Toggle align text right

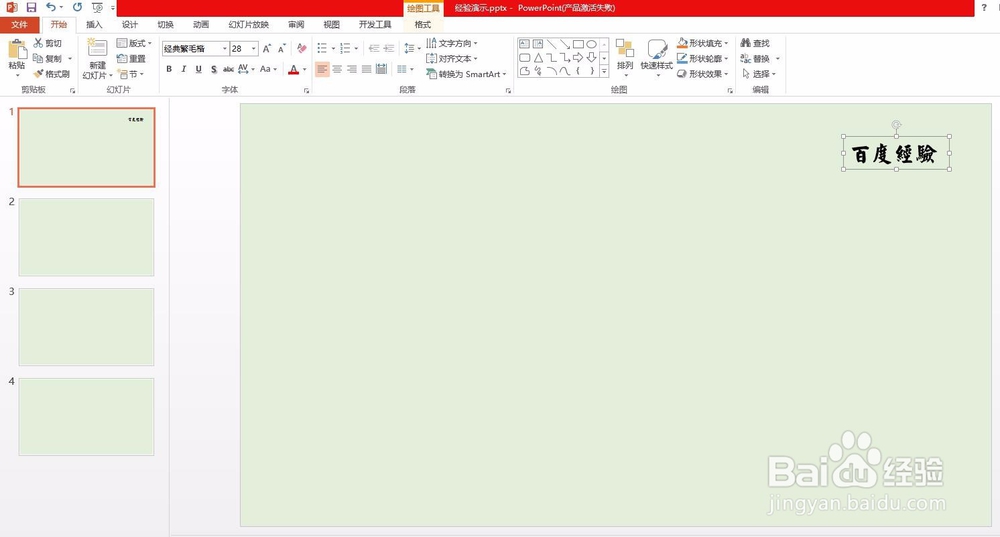352,69
